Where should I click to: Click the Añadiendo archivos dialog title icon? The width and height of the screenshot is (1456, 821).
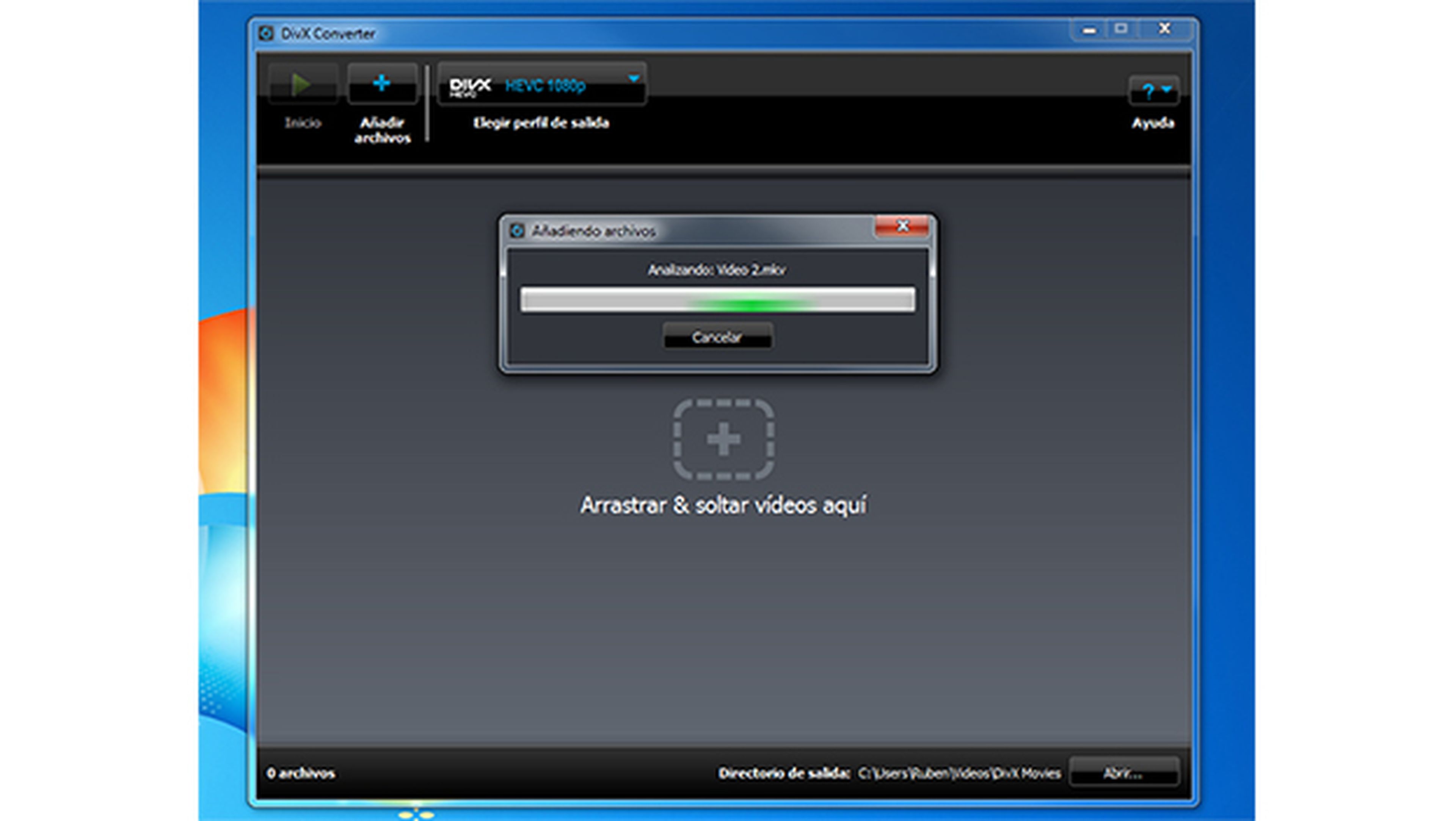(516, 230)
